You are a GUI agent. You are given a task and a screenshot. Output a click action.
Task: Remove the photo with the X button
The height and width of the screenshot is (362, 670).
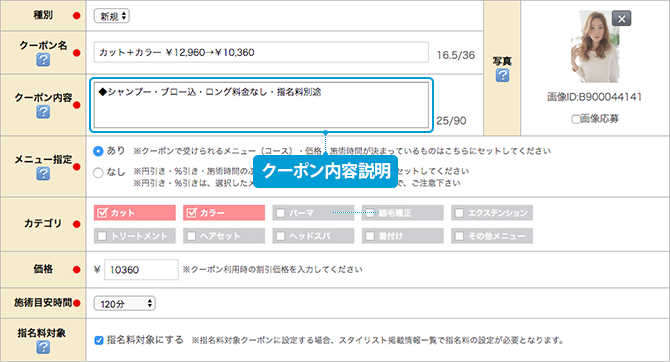coord(622,19)
